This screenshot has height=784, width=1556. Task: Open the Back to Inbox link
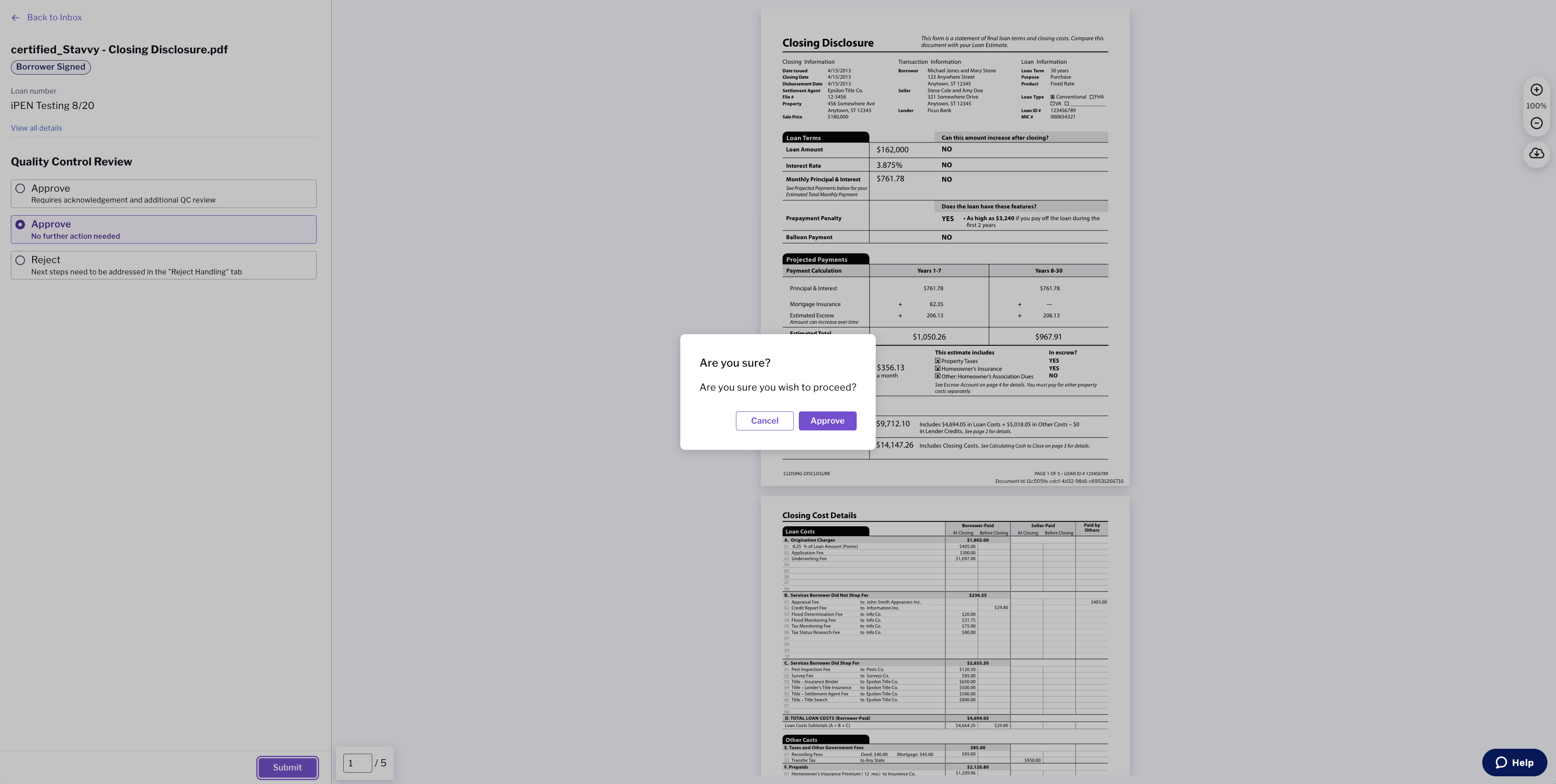click(54, 18)
